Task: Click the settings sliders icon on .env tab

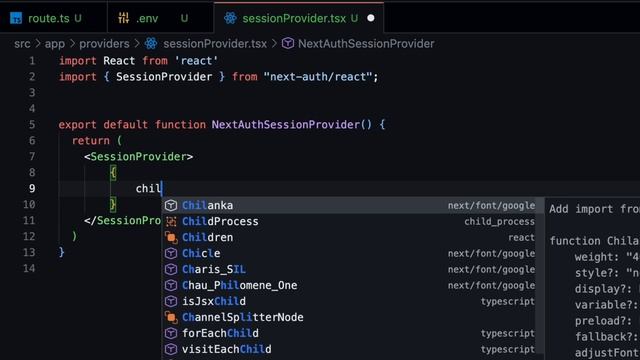Action: click(123, 18)
